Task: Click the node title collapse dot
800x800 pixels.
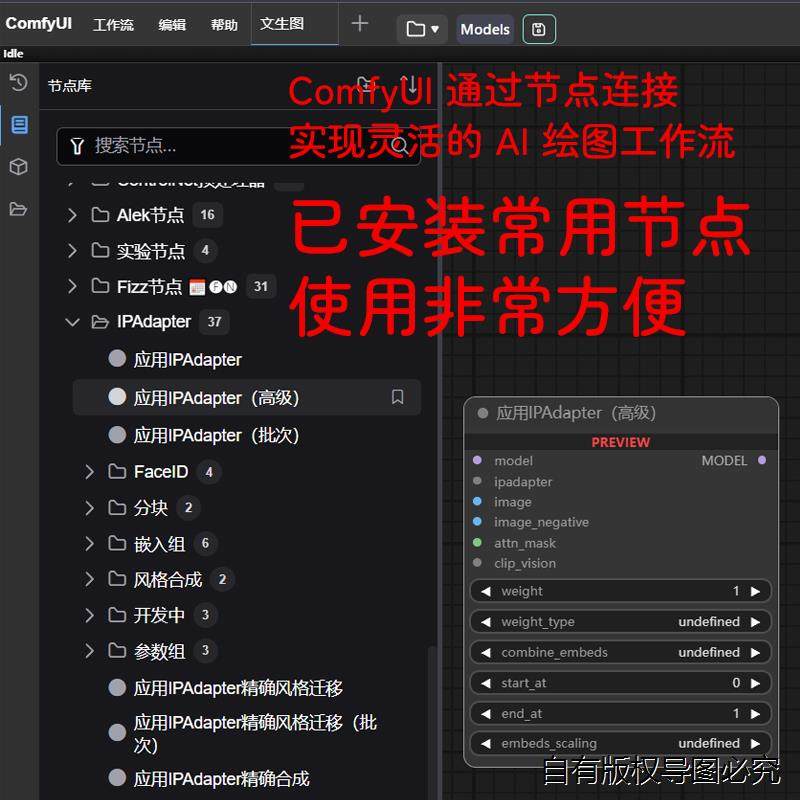Action: (483, 413)
